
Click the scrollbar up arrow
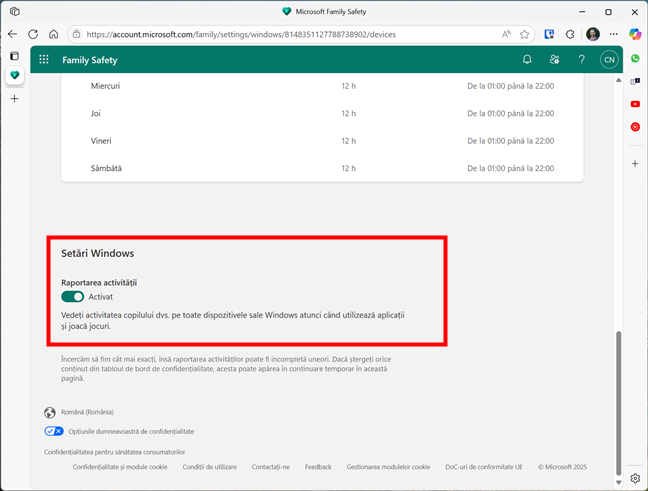pyautogui.click(x=619, y=80)
